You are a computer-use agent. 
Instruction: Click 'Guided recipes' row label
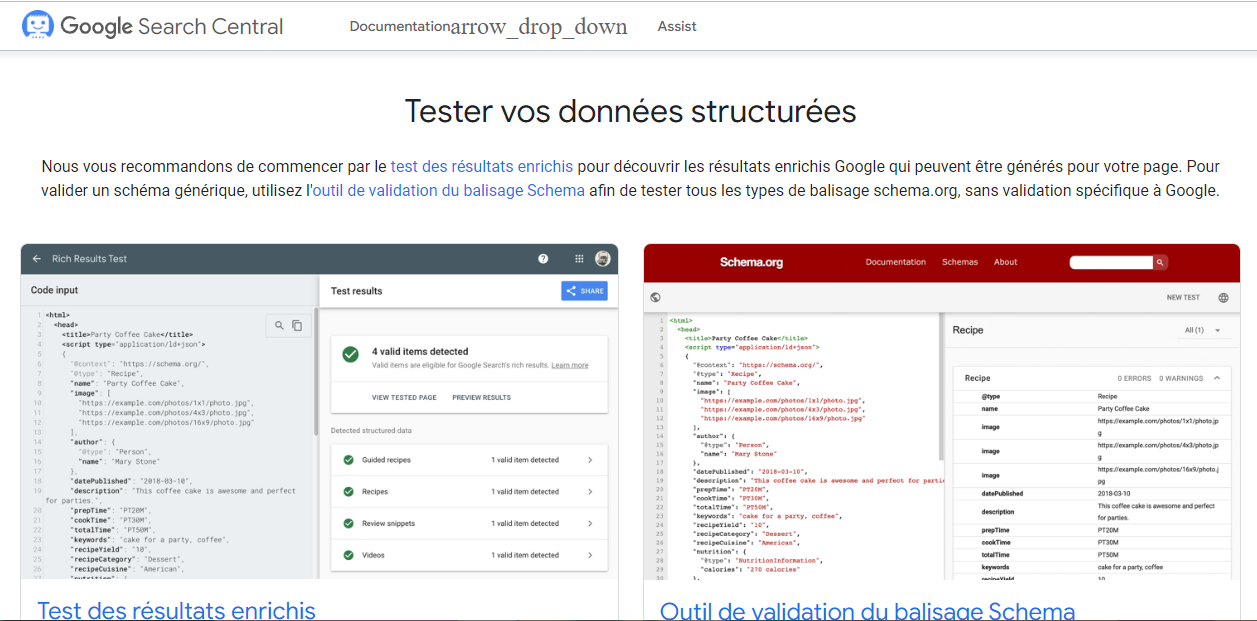(386, 460)
